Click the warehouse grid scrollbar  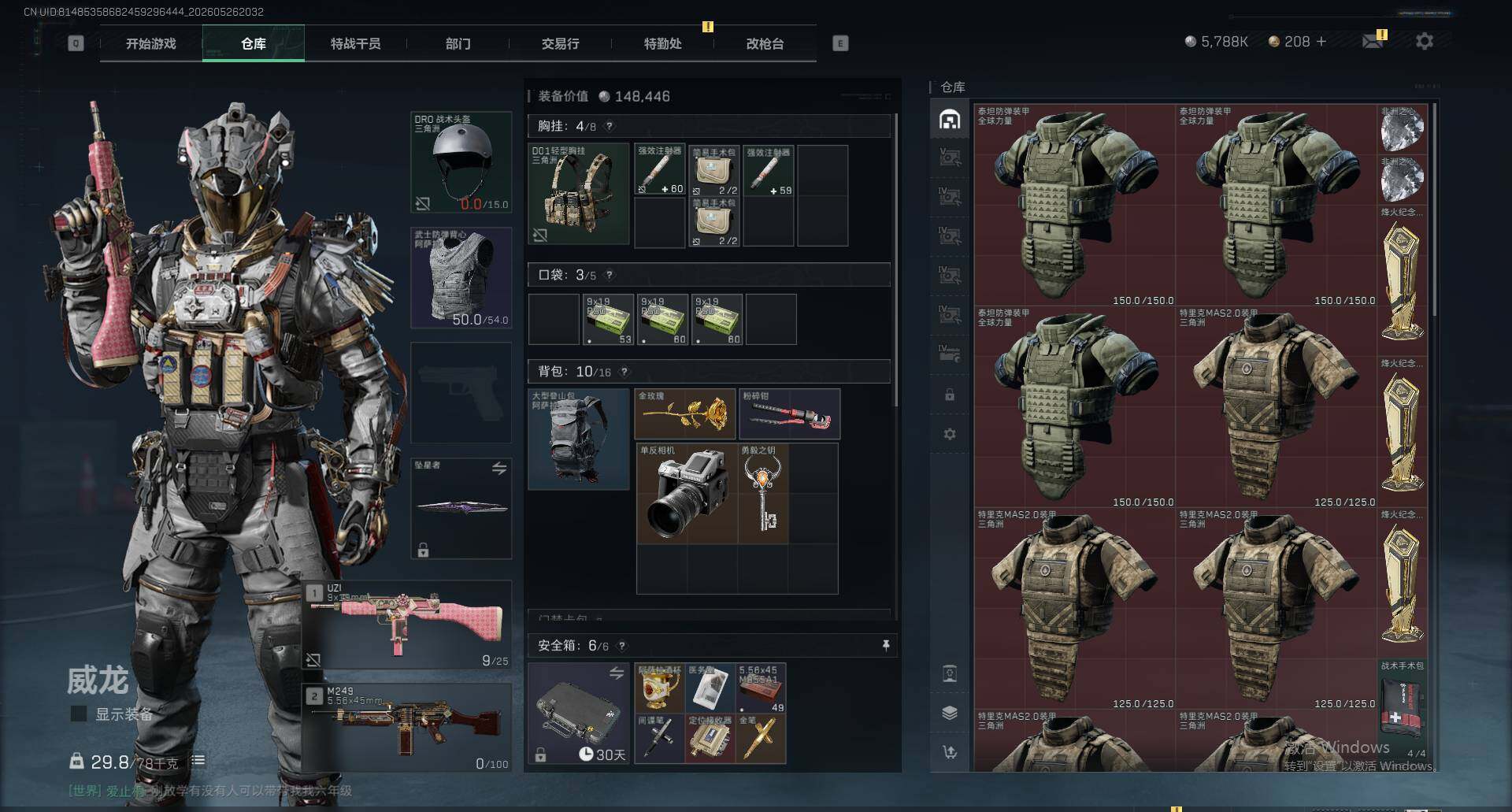[x=1435, y=209]
